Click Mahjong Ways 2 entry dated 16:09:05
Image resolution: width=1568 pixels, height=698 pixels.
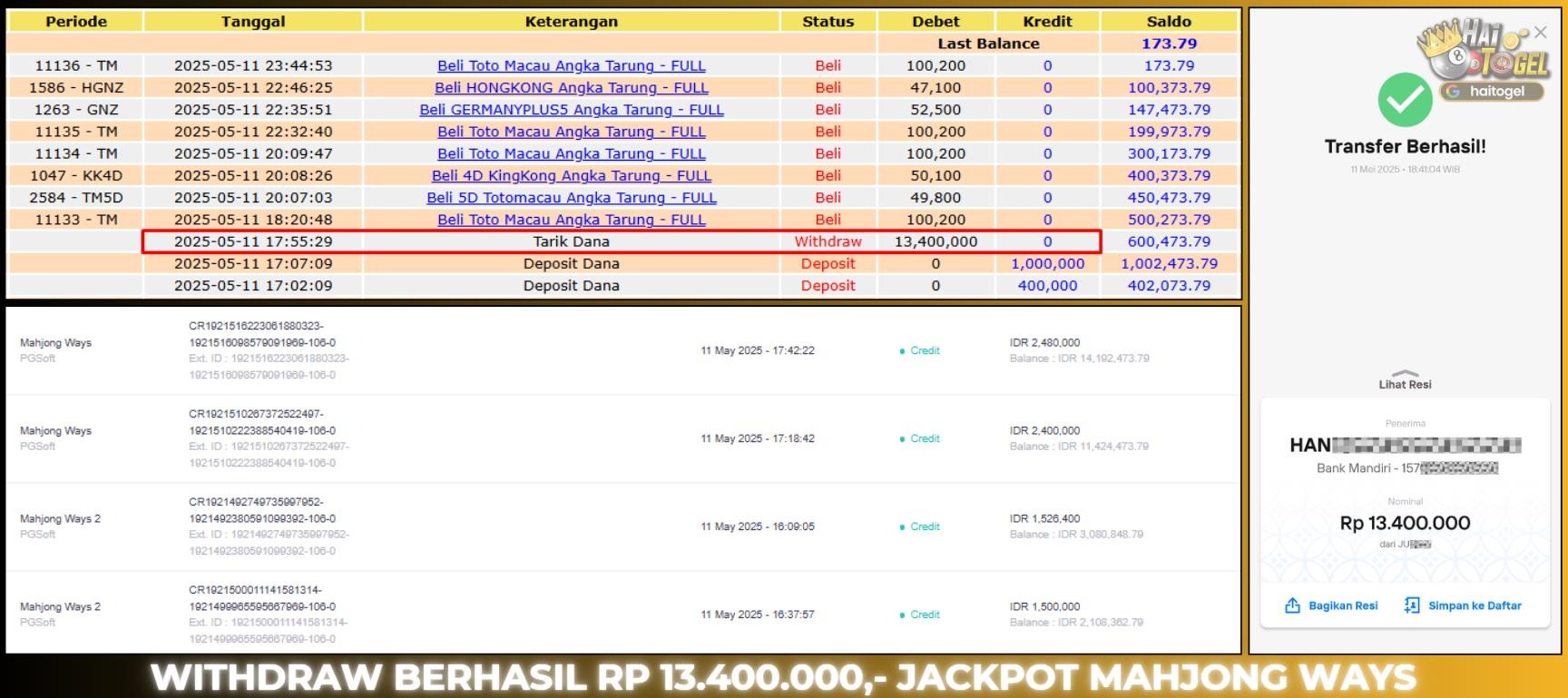(x=60, y=518)
